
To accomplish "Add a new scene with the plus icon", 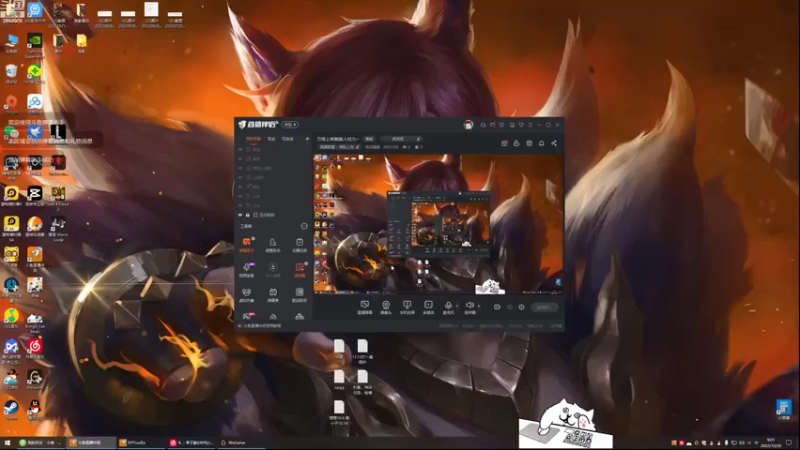I will pyautogui.click(x=307, y=139).
